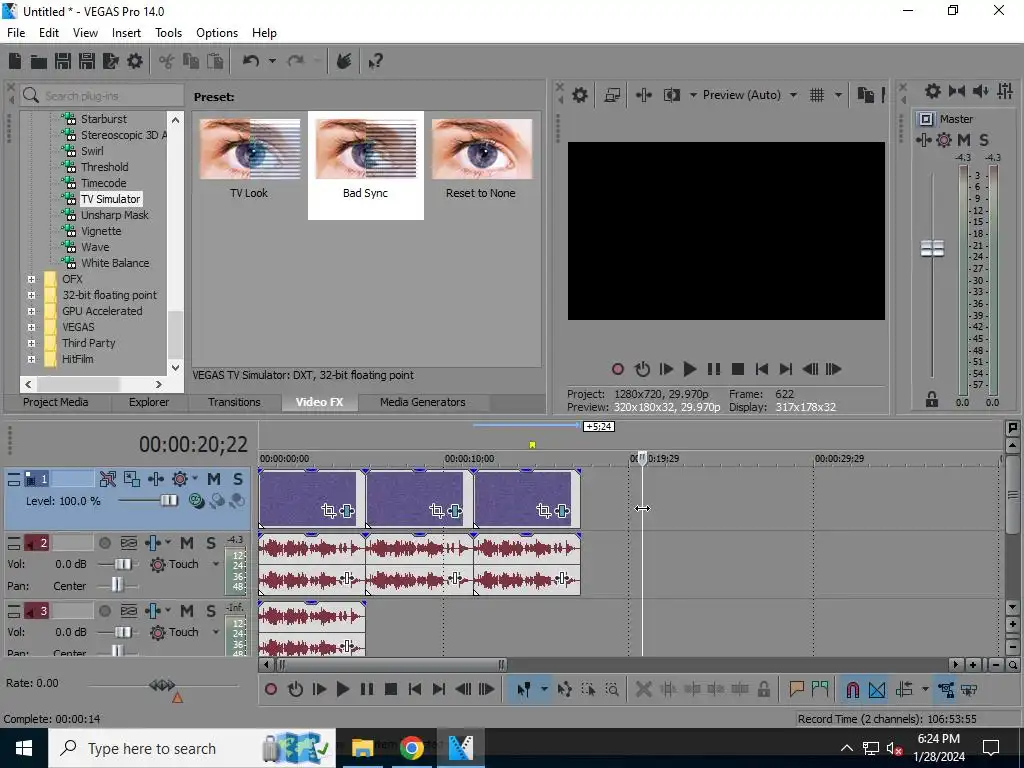Click Downmix Output icon in Master panel
The image size is (1024, 768).
[957, 91]
